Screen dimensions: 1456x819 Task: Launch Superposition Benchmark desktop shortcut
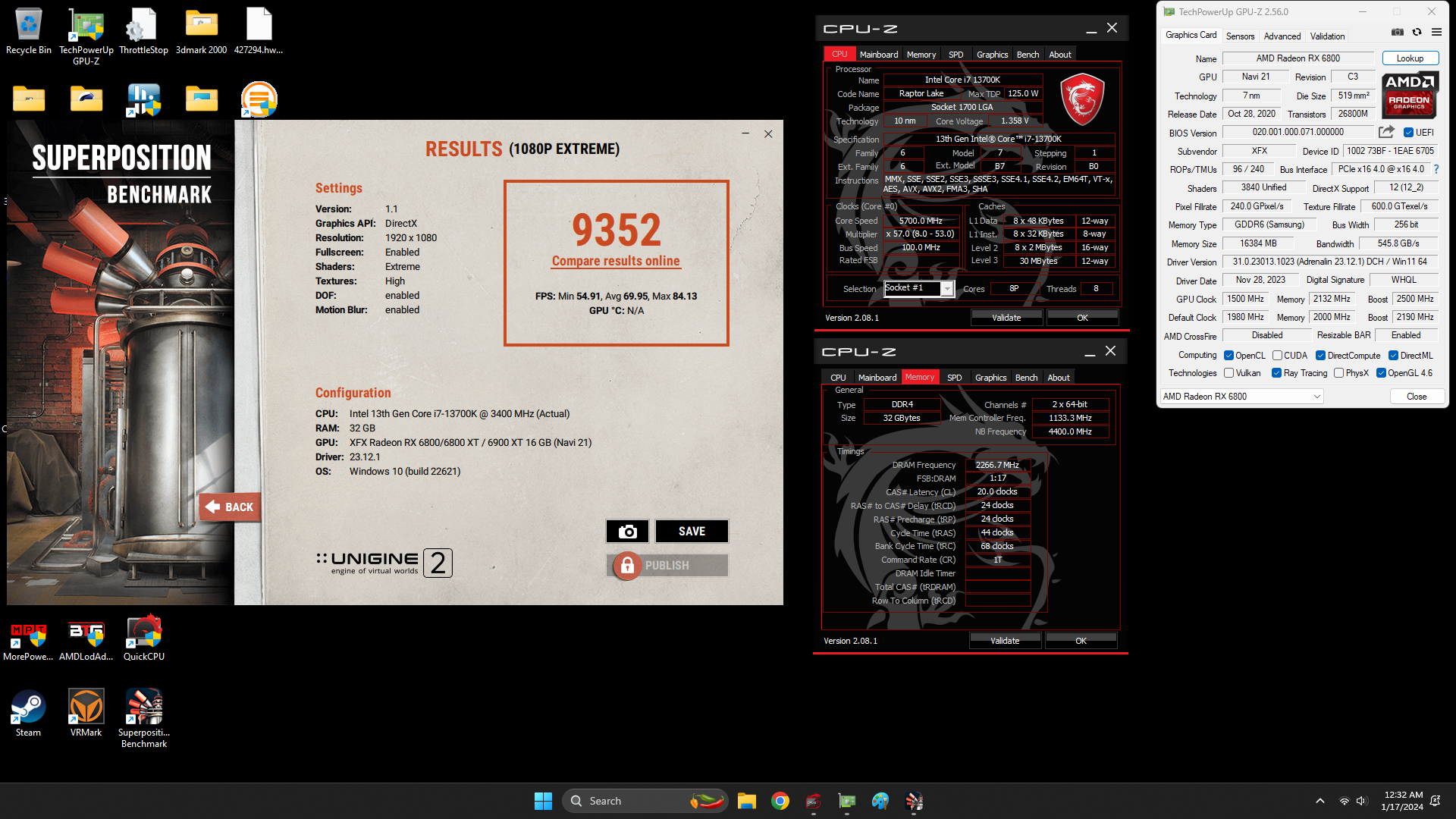click(144, 719)
